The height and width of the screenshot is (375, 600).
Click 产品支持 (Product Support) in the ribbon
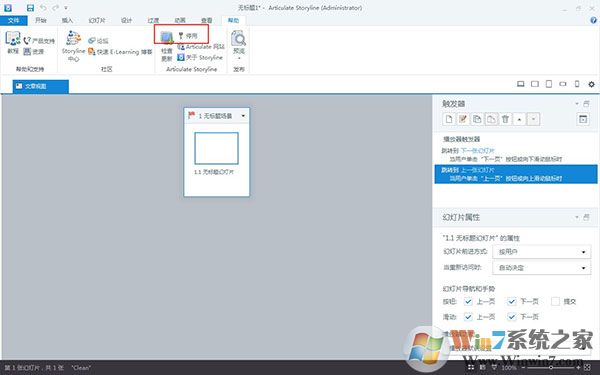pyautogui.click(x=39, y=41)
